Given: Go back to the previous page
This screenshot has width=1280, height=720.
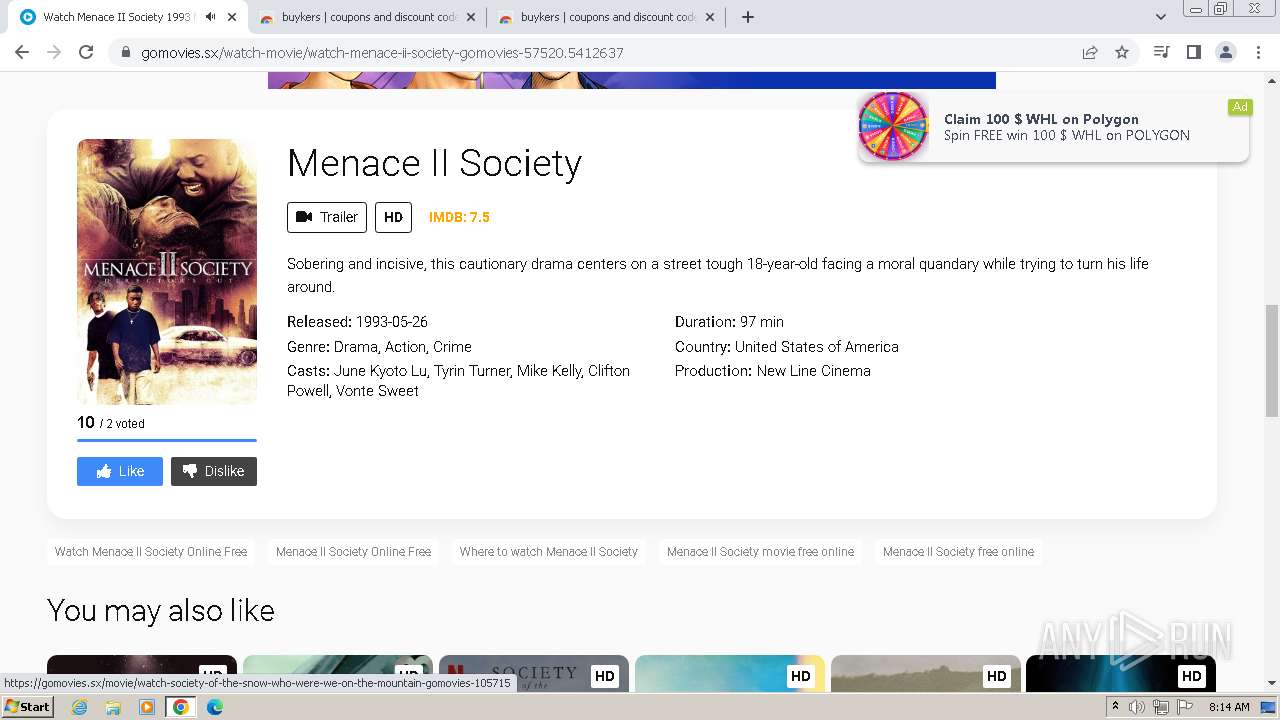Looking at the screenshot, I should point(22,52).
